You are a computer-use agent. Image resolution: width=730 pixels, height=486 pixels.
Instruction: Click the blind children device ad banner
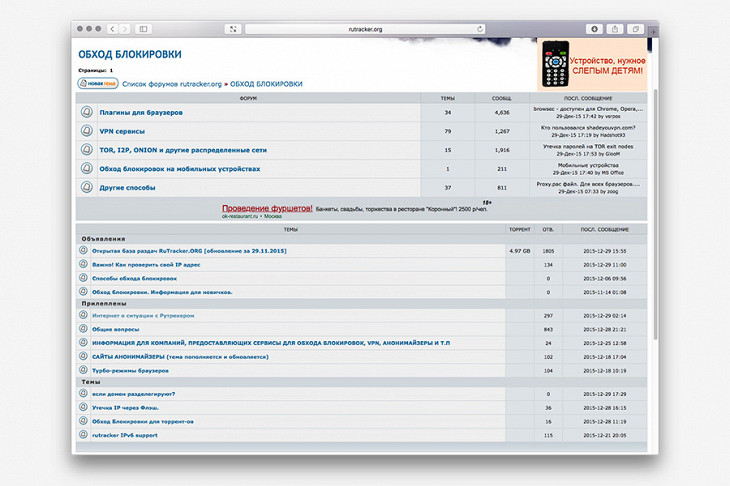click(593, 66)
